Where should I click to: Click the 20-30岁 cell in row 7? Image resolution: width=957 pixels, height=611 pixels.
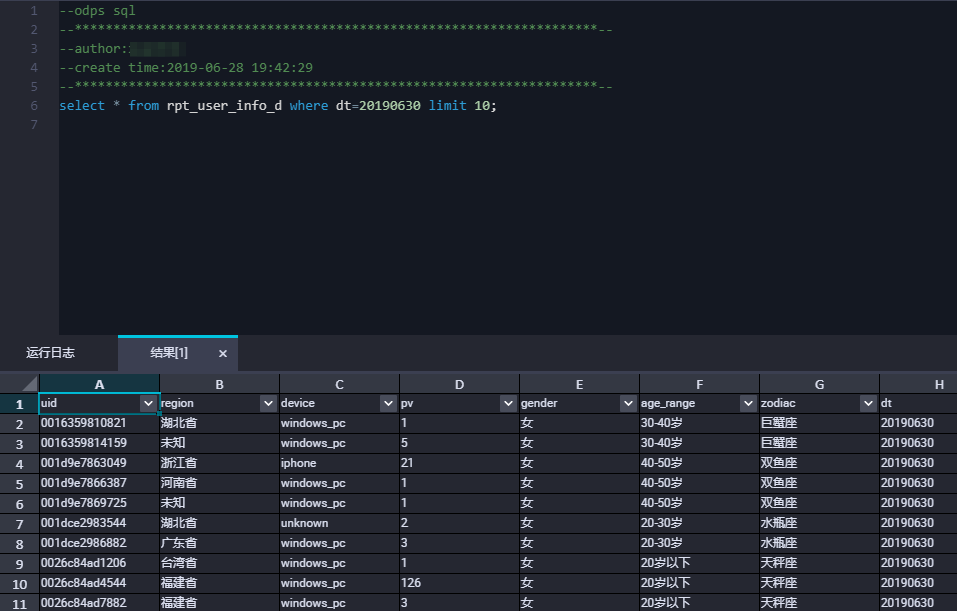pyautogui.click(x=699, y=523)
